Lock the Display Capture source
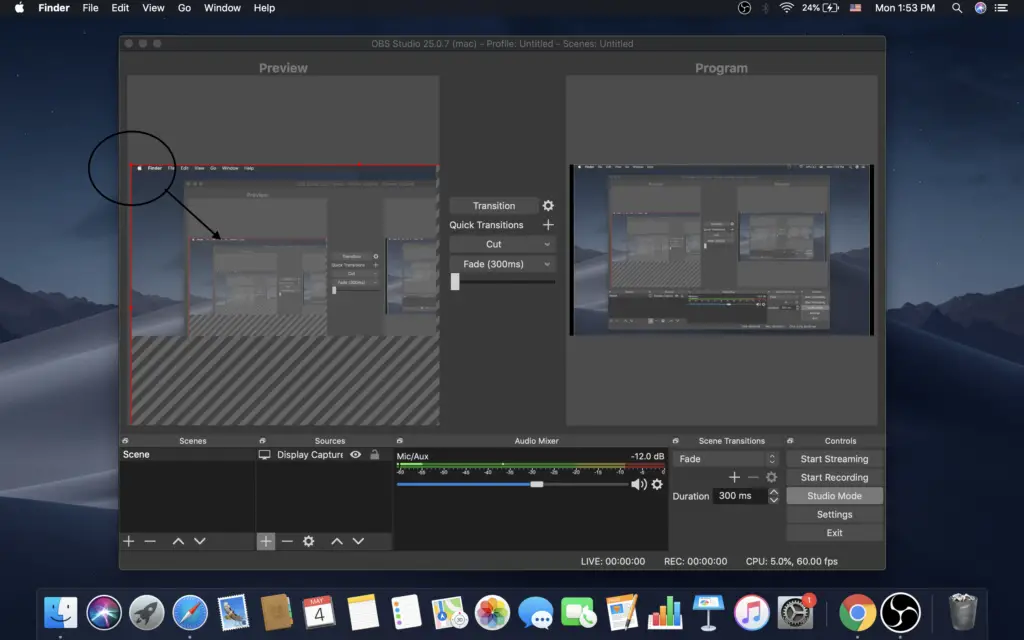This screenshot has width=1024, height=640. coord(375,455)
